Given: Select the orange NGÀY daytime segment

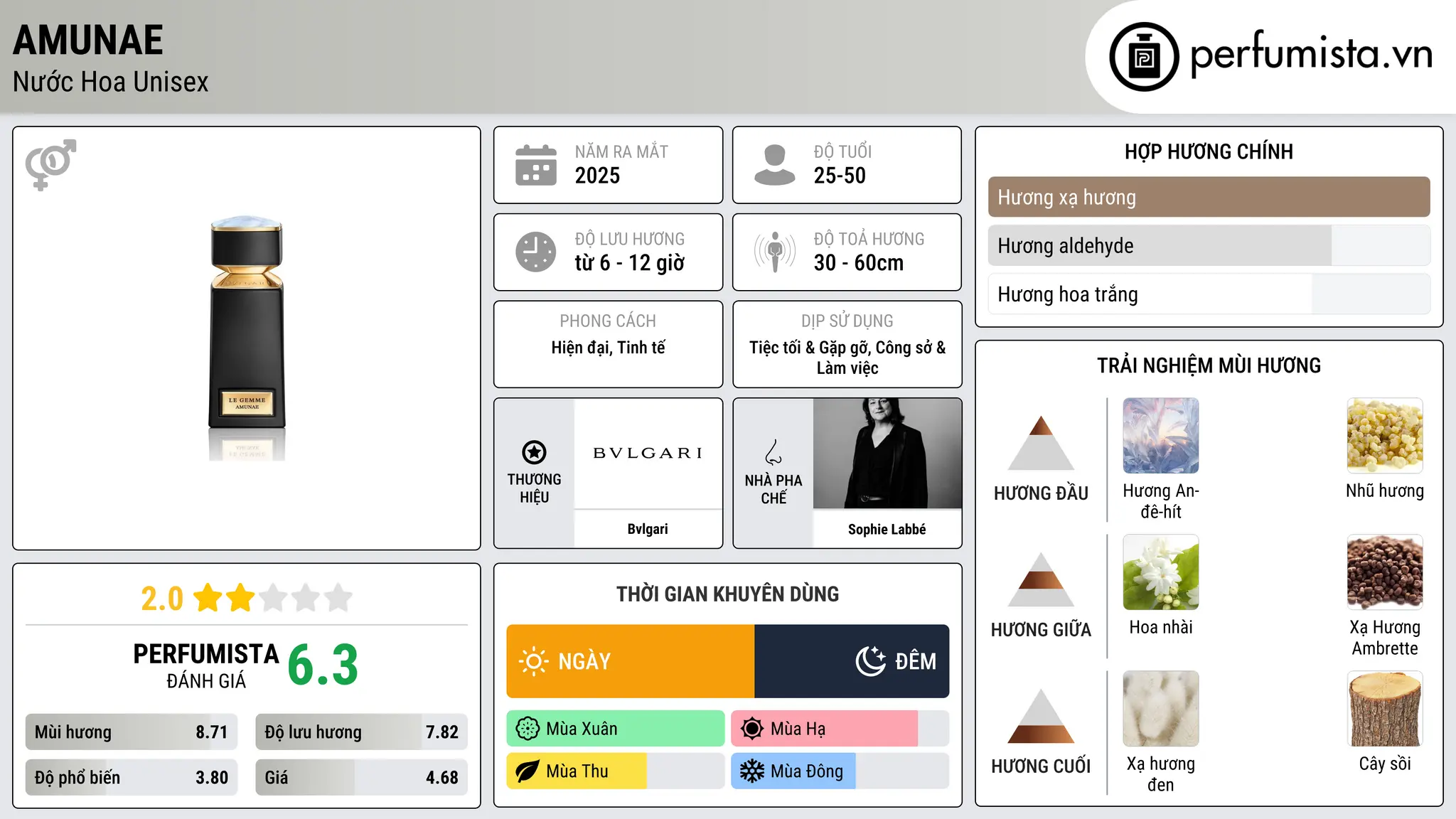Looking at the screenshot, I should (631, 661).
